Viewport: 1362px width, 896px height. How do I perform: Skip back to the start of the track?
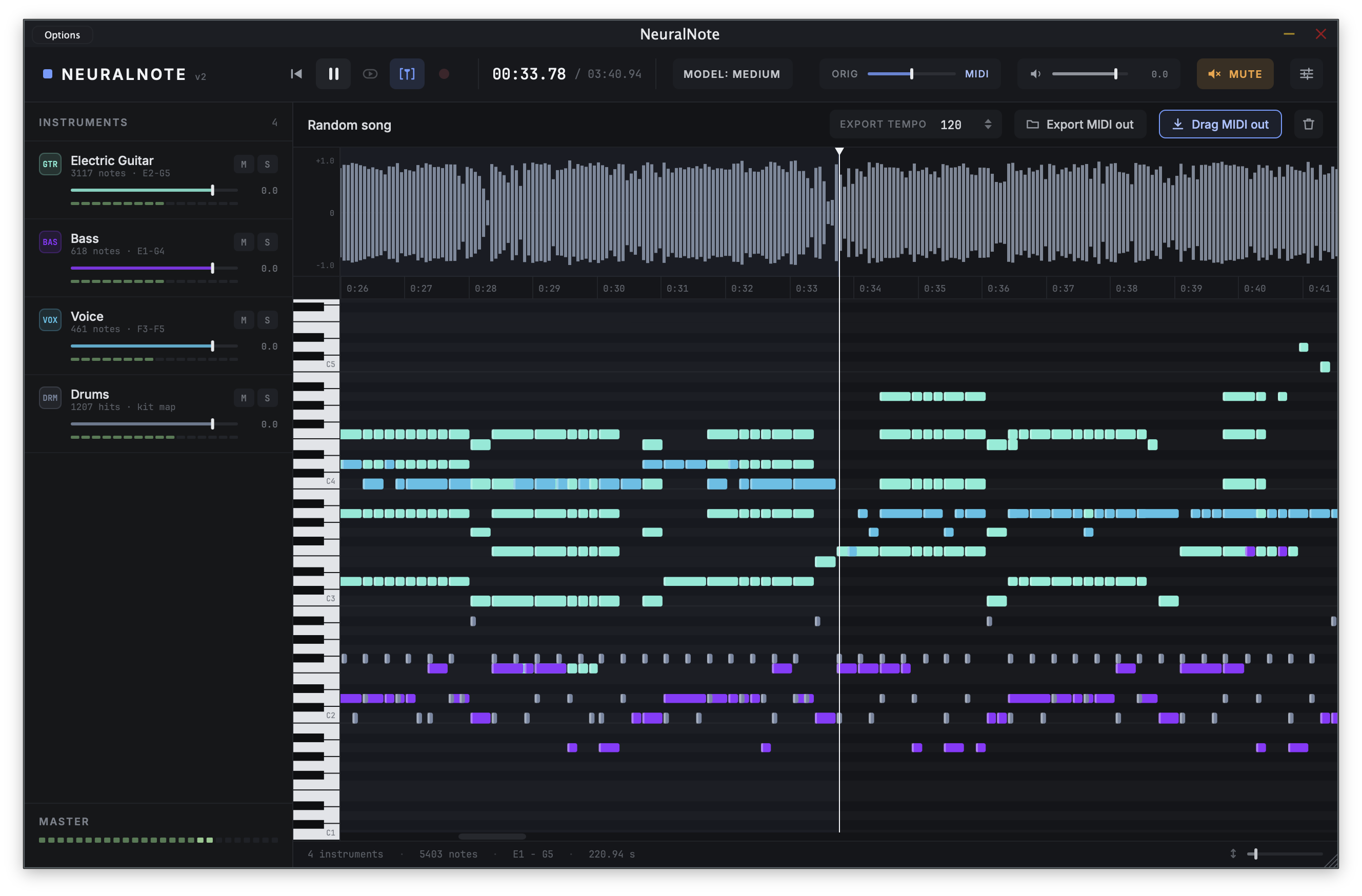click(296, 74)
